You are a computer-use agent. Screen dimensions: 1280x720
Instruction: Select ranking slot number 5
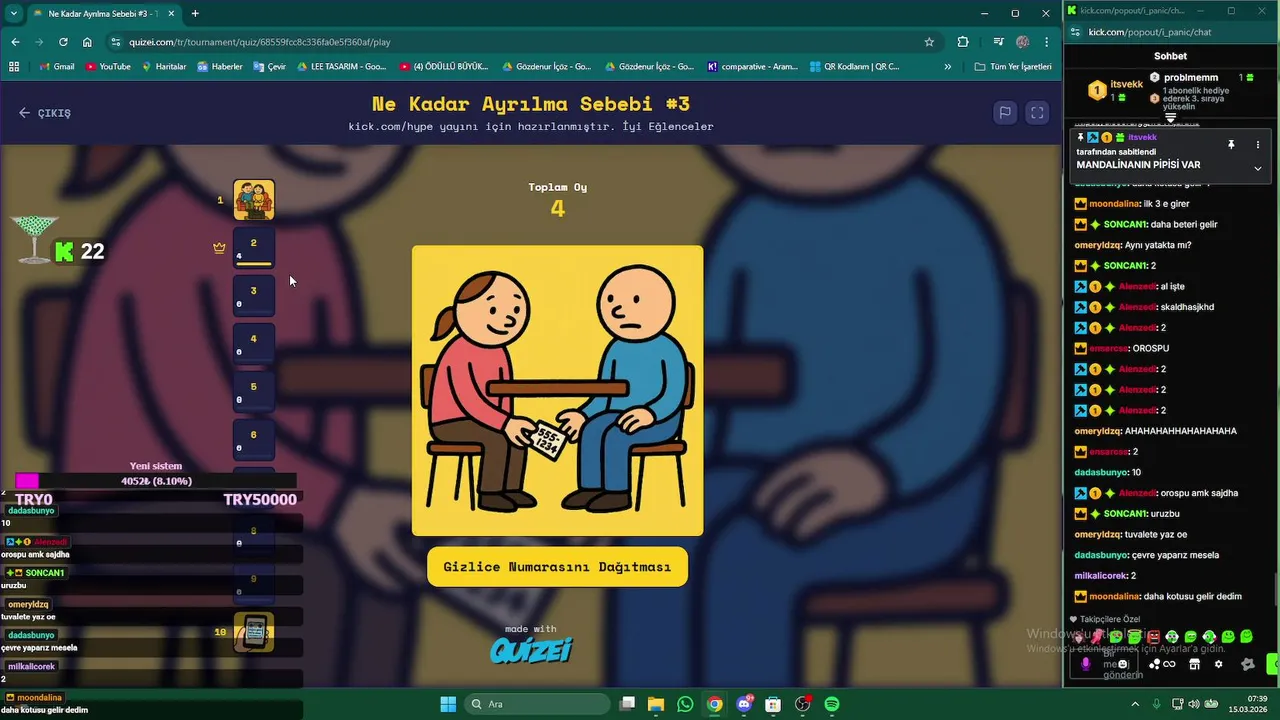click(x=254, y=392)
